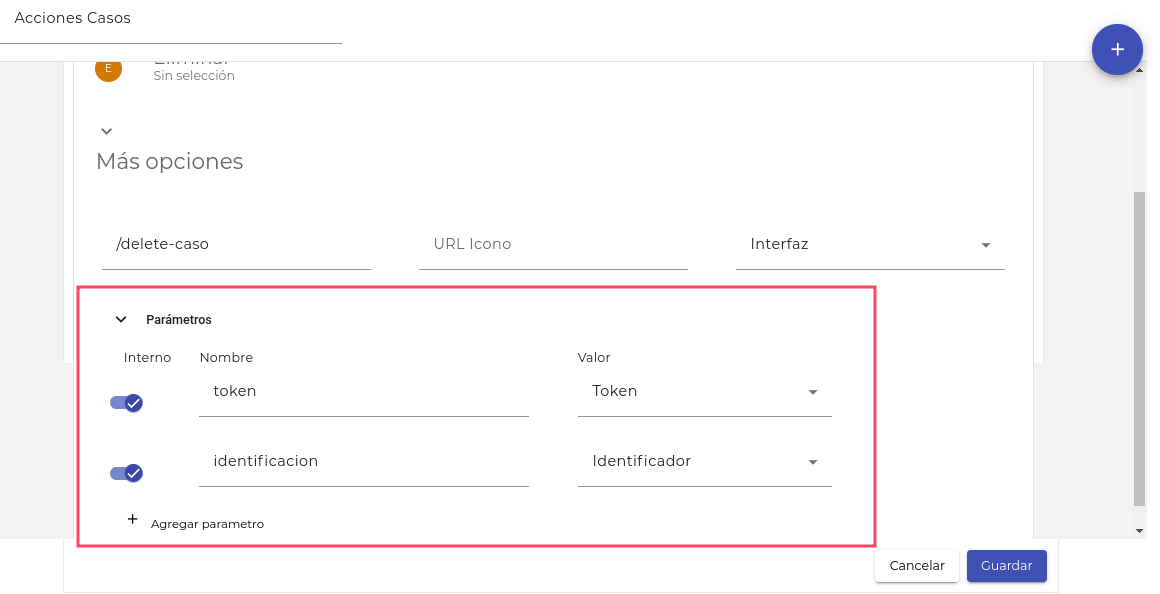
Task: Click the orange E avatar icon
Action: (x=108, y=69)
